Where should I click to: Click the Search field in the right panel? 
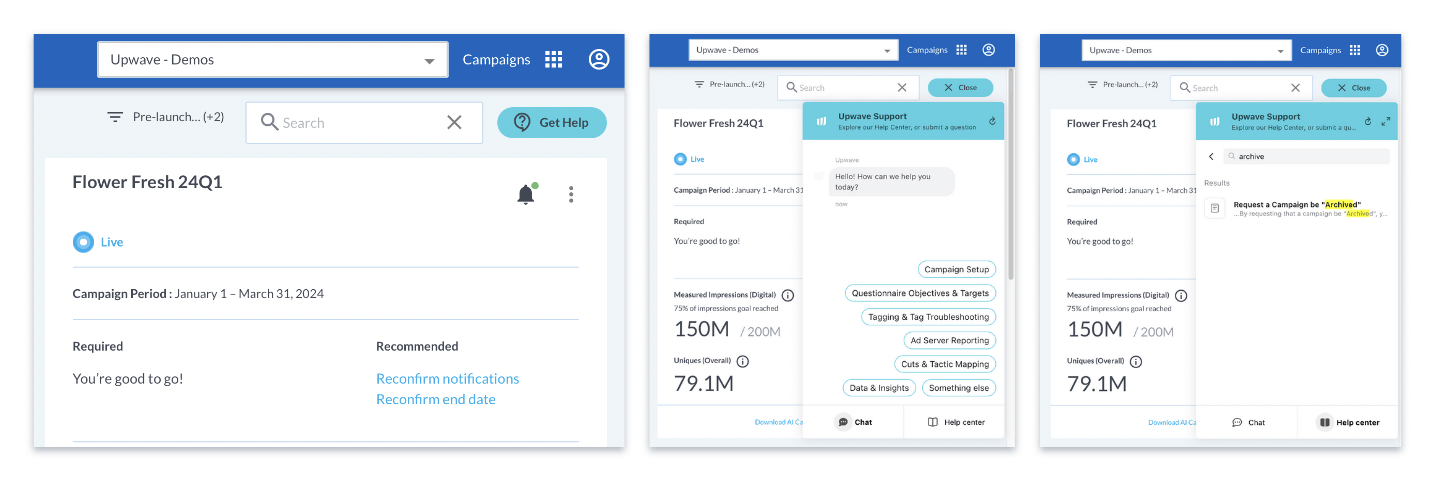(1240, 88)
